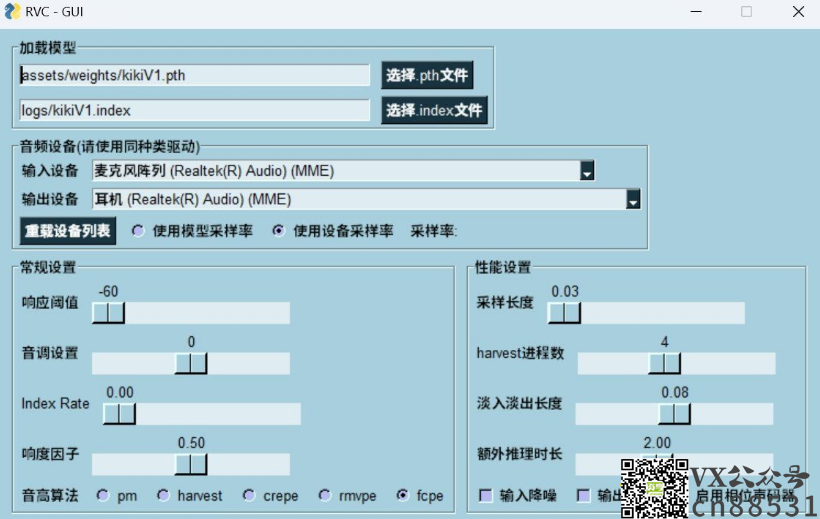The width and height of the screenshot is (820, 519).
Task: Click the 选择.index文件 button
Action: 434,110
